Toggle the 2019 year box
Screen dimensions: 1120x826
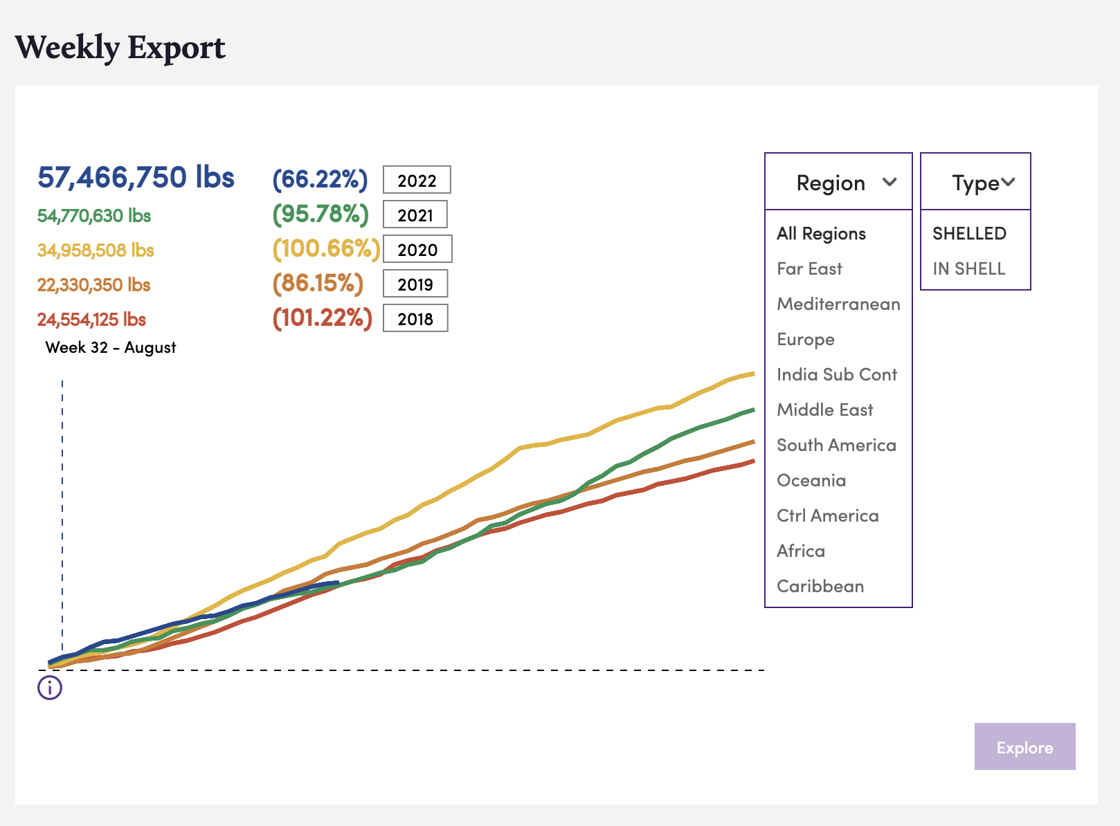pos(415,284)
